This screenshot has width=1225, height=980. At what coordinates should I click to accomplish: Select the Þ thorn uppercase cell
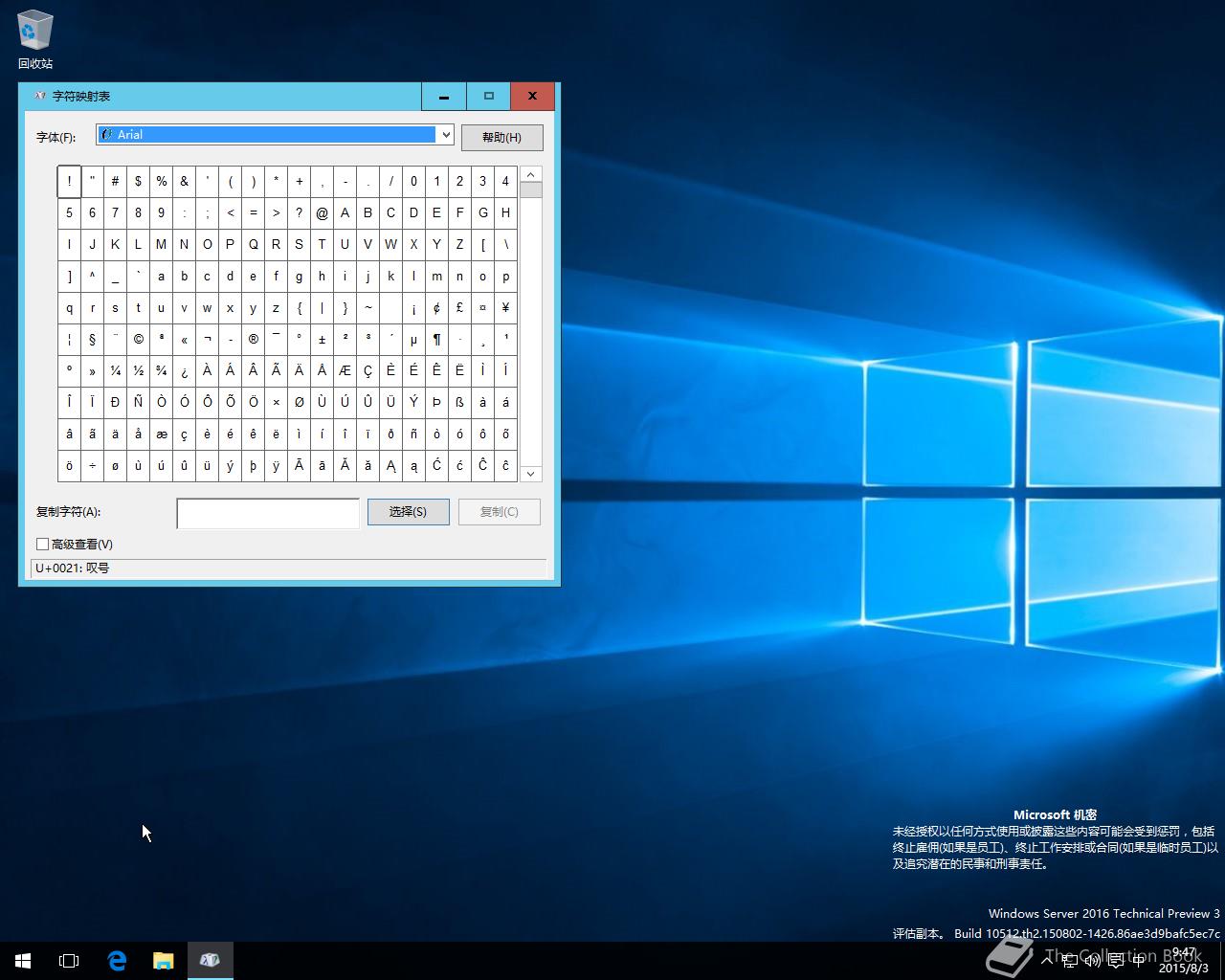coord(436,402)
